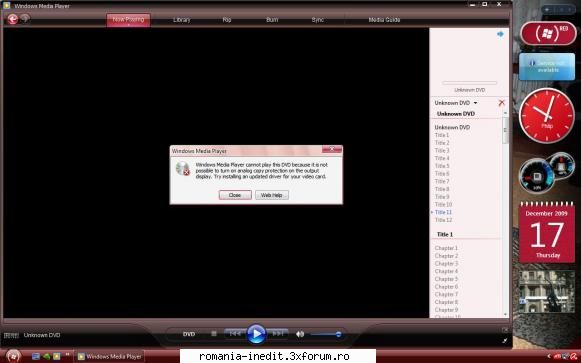Click the December 17 calendar gadget
The width and height of the screenshot is (581, 363).
click(x=547, y=232)
